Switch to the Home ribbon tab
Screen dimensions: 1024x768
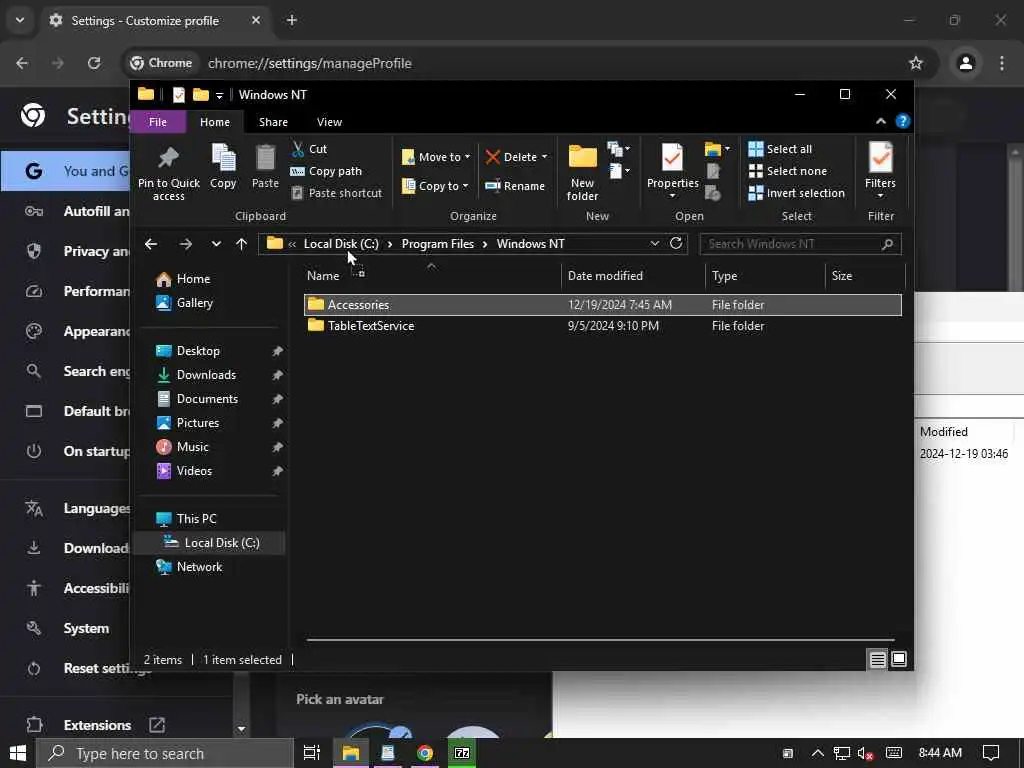(215, 122)
